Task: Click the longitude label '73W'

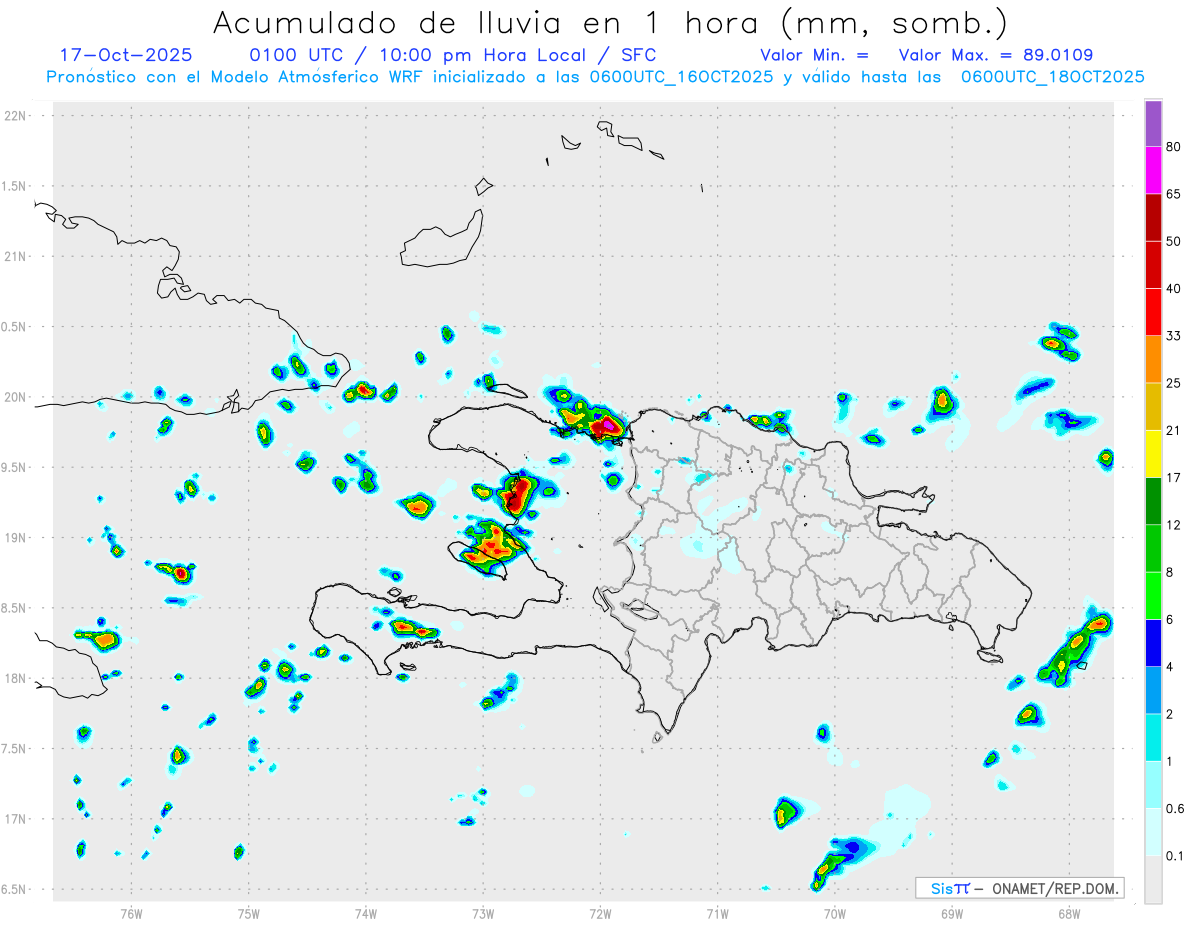Action: point(483,913)
